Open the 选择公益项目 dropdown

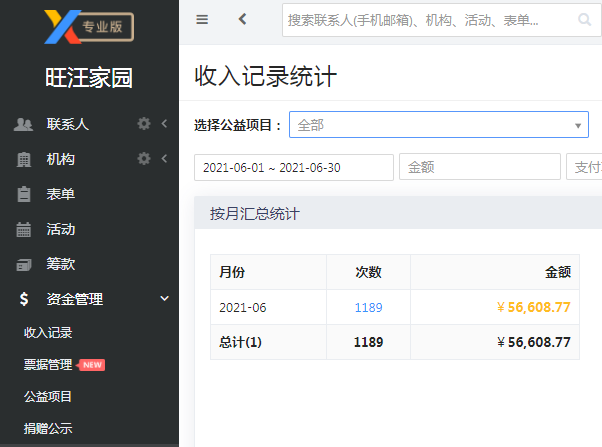[439, 125]
